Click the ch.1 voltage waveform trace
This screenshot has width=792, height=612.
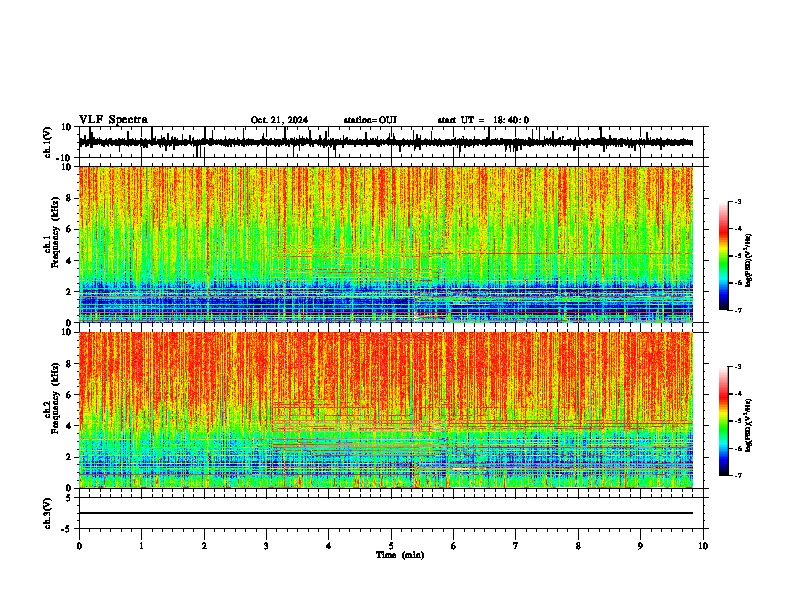[386, 142]
